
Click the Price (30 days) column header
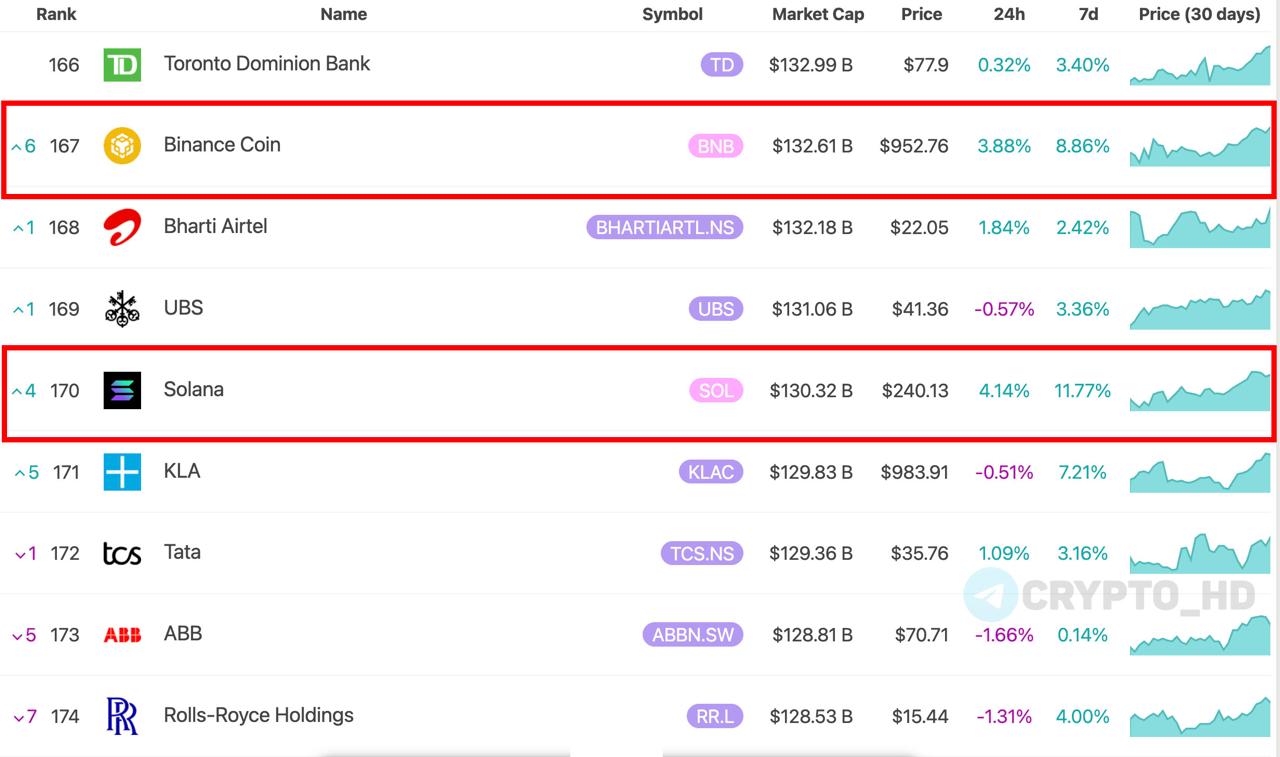pos(1199,14)
